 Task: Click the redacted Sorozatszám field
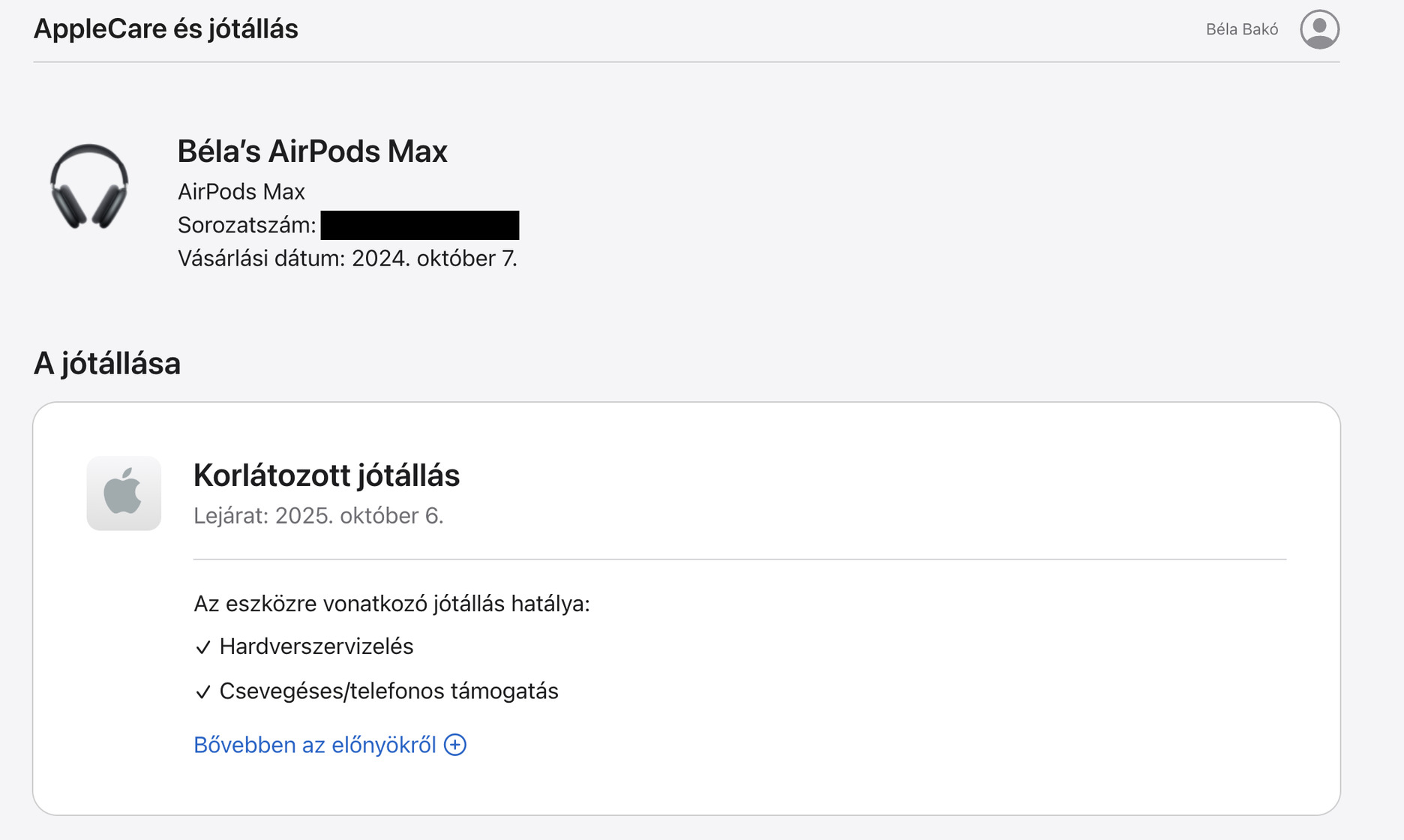point(420,222)
